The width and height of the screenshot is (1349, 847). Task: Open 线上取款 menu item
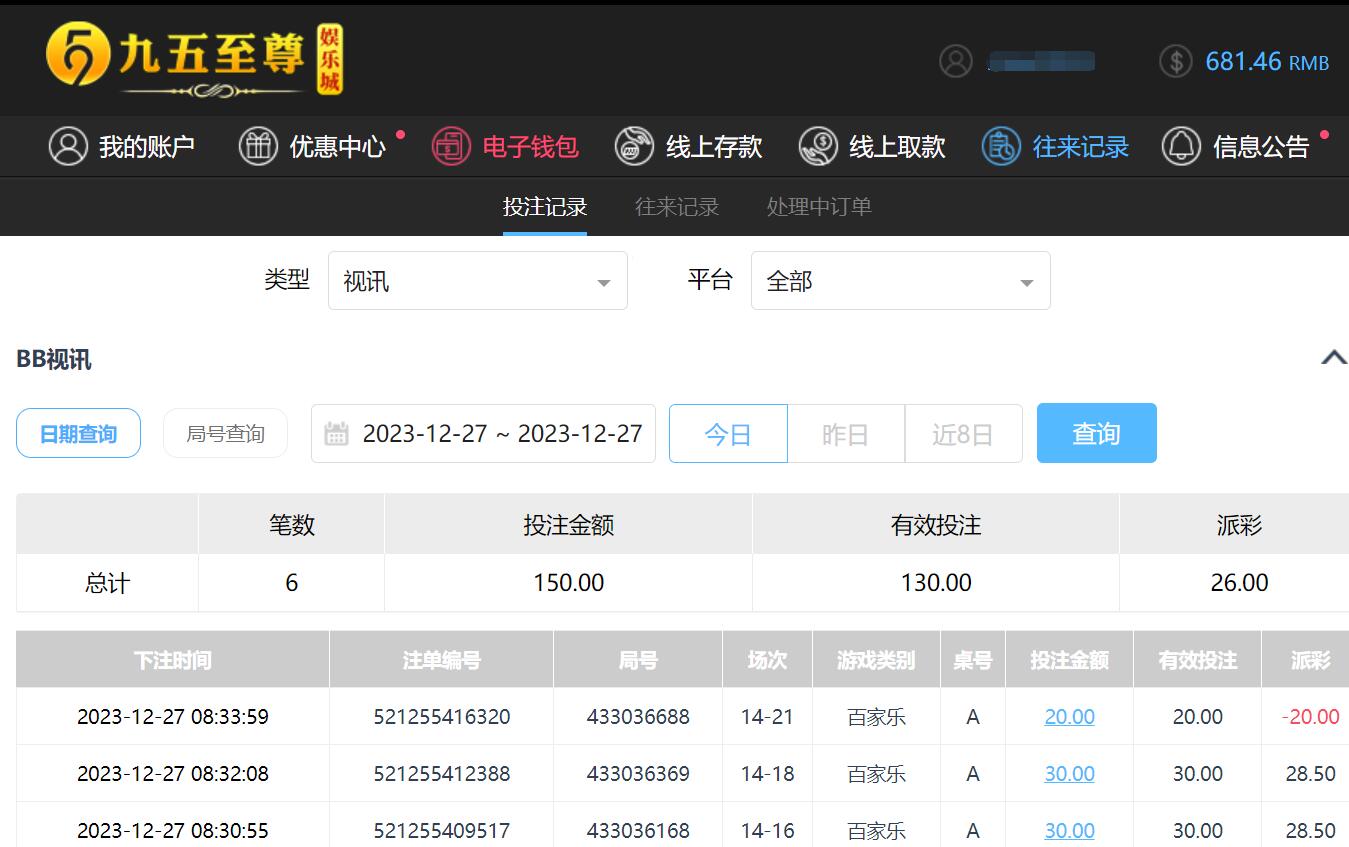[x=872, y=146]
